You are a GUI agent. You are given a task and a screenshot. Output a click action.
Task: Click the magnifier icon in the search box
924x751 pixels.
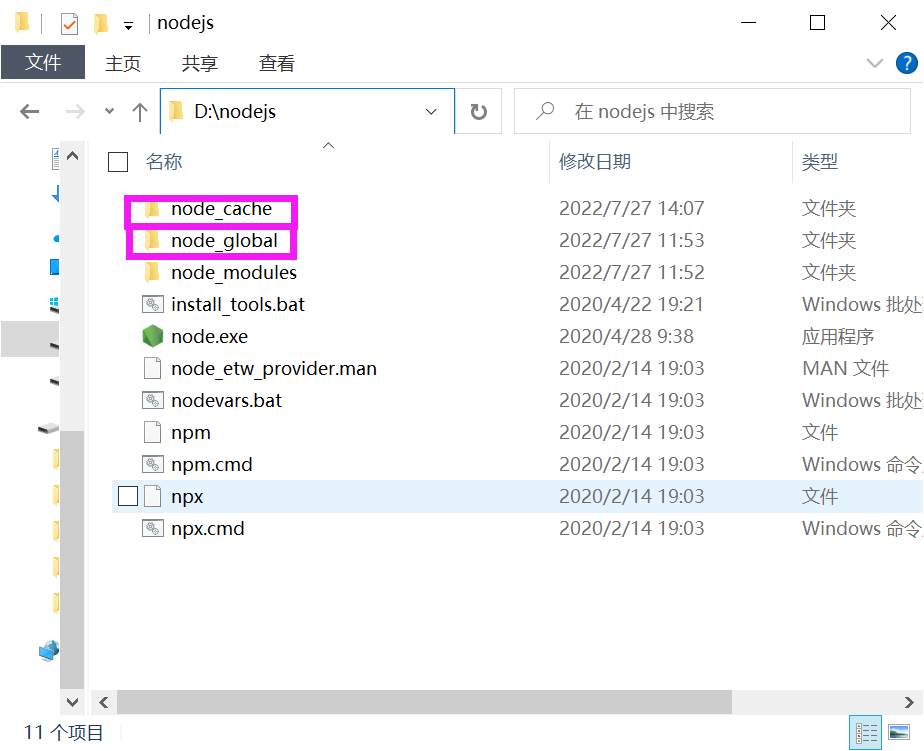point(545,111)
